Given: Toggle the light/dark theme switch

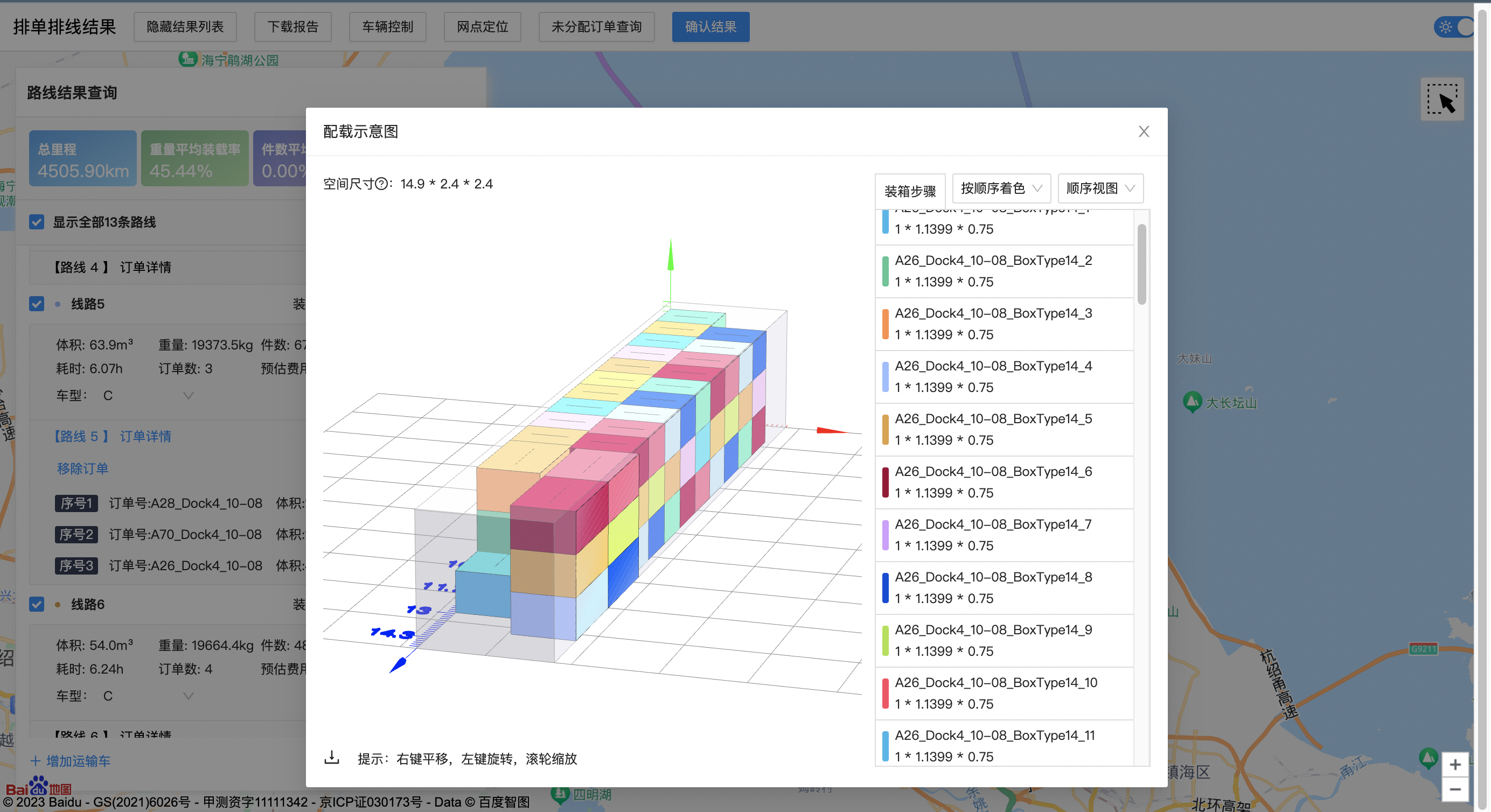Looking at the screenshot, I should pos(1454,27).
